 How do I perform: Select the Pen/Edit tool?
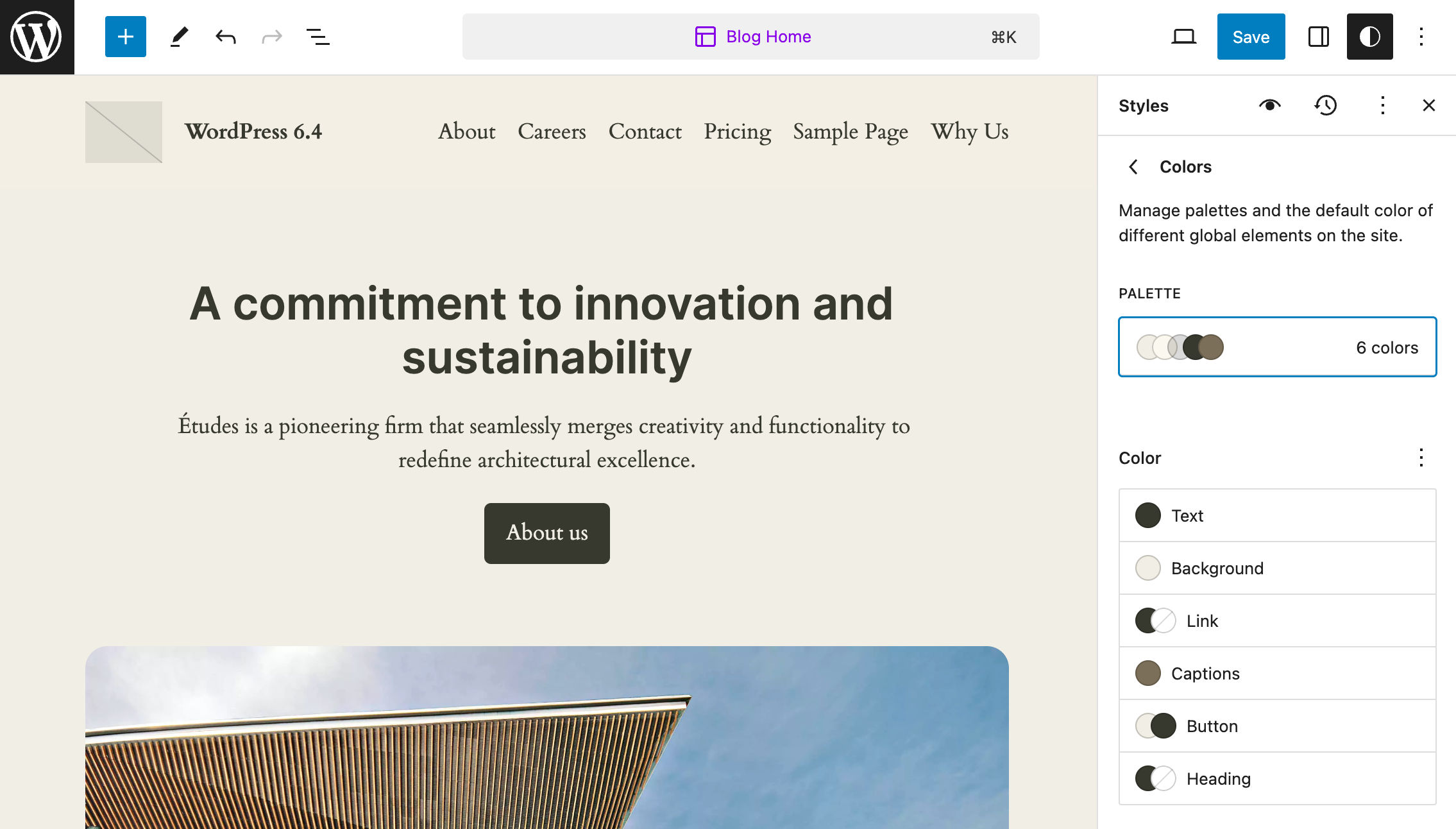[177, 37]
